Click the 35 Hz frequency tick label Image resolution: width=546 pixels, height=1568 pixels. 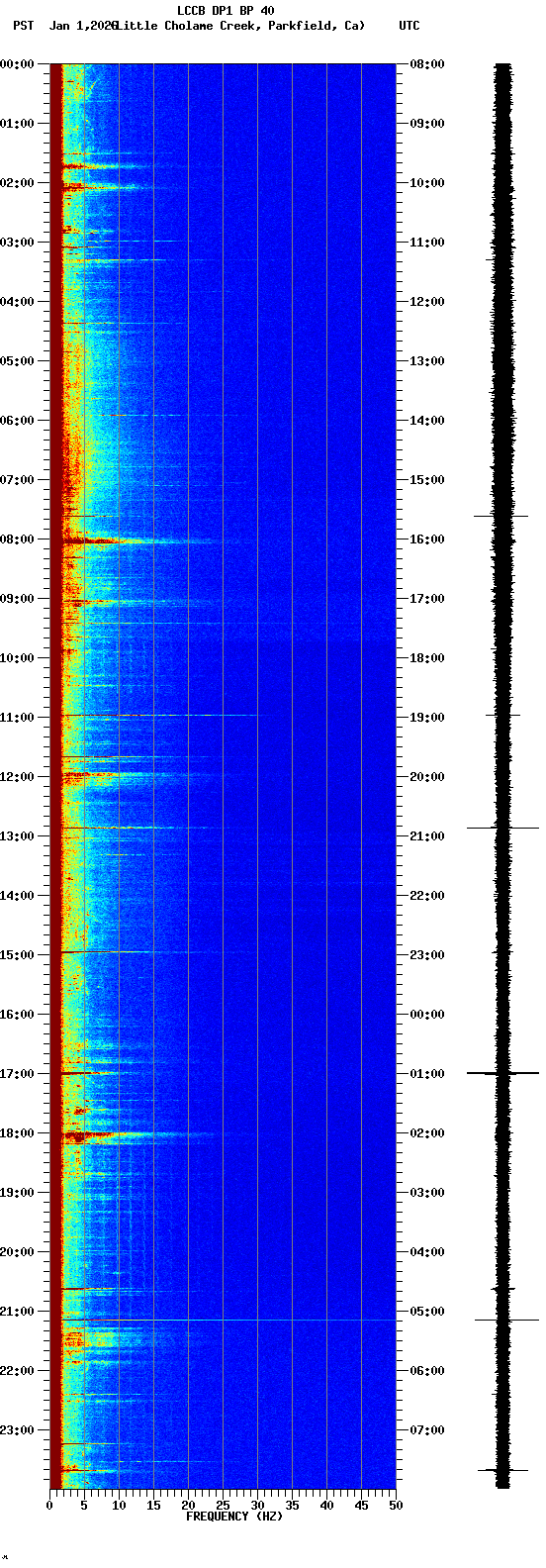click(x=292, y=1506)
